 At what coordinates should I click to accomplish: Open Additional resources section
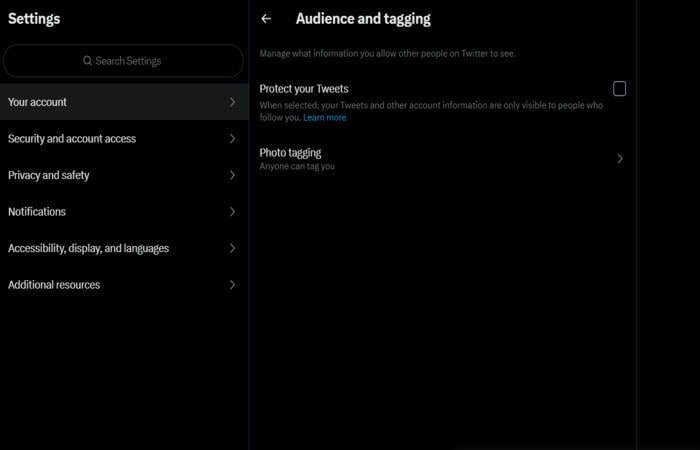124,285
